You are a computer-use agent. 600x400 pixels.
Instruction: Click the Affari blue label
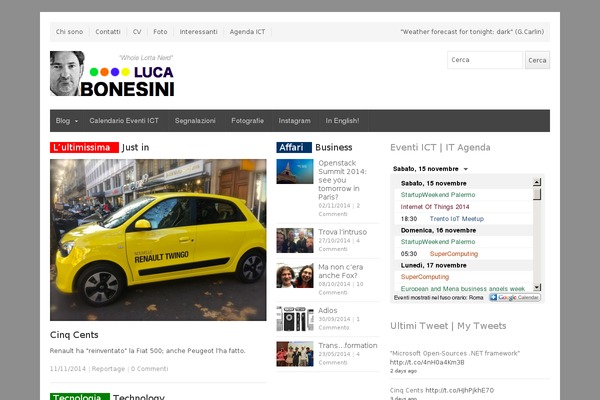[294, 147]
